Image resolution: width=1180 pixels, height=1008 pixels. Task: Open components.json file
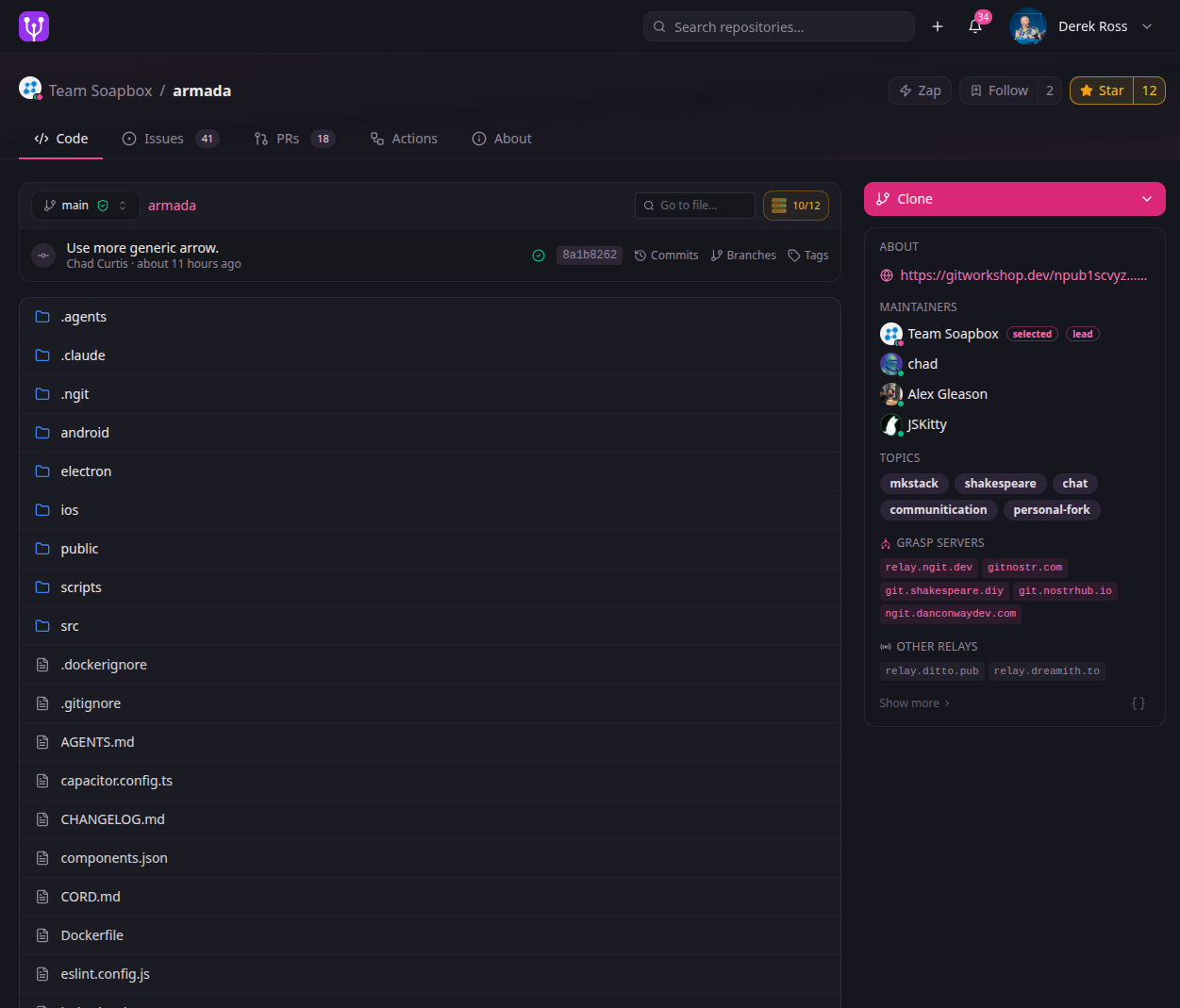click(430, 858)
